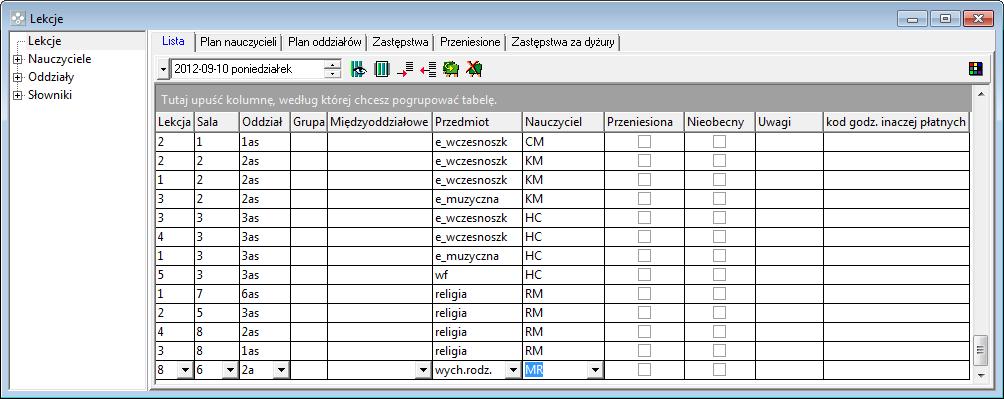Open the Plan oddziałów tab
This screenshot has width=1004, height=399.
325,42
